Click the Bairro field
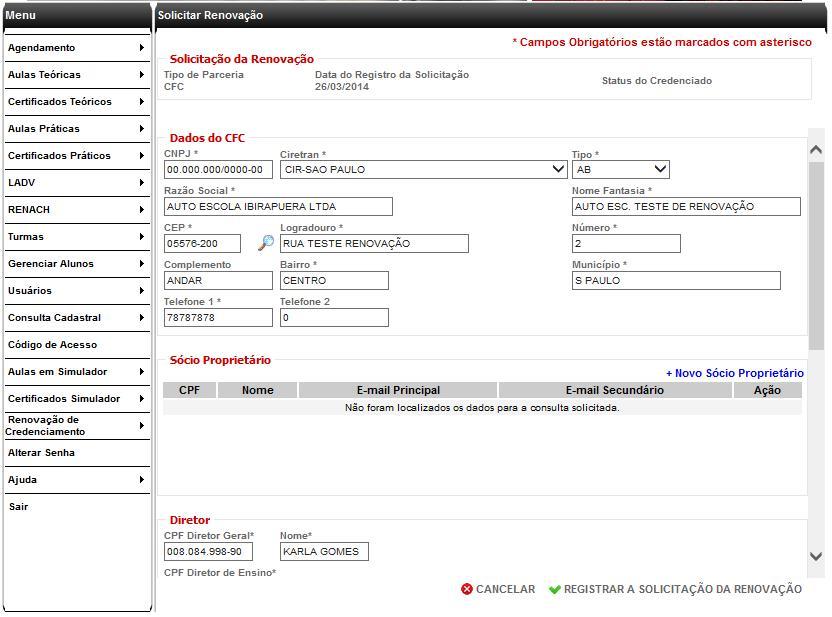This screenshot has height=617, width=832. coord(334,281)
